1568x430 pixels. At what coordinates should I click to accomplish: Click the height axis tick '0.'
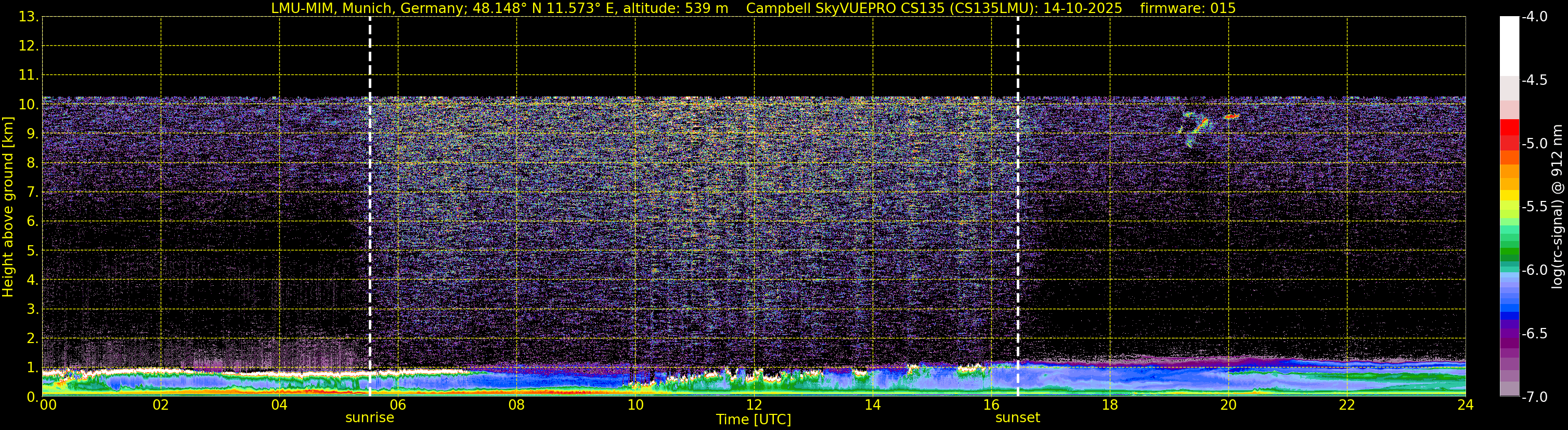tap(32, 397)
